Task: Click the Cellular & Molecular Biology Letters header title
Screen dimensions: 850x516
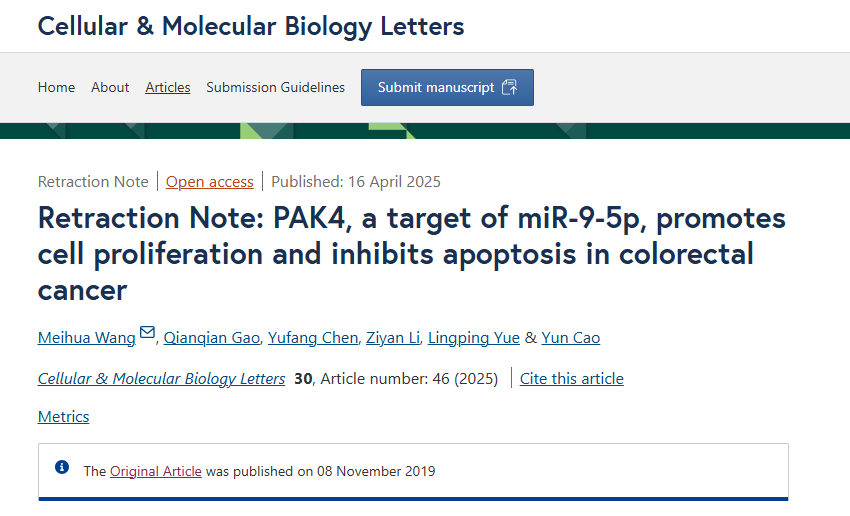Action: [x=251, y=26]
